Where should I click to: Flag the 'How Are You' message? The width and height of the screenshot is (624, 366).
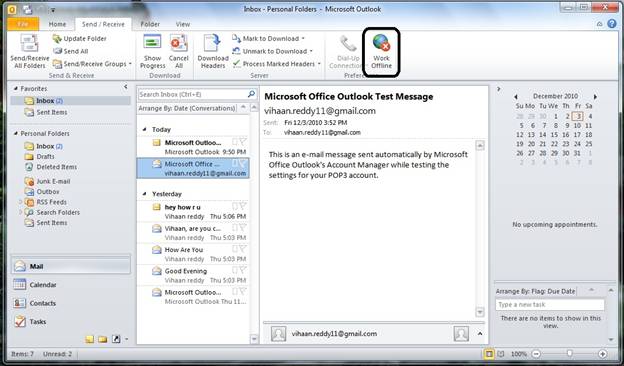(x=243, y=249)
